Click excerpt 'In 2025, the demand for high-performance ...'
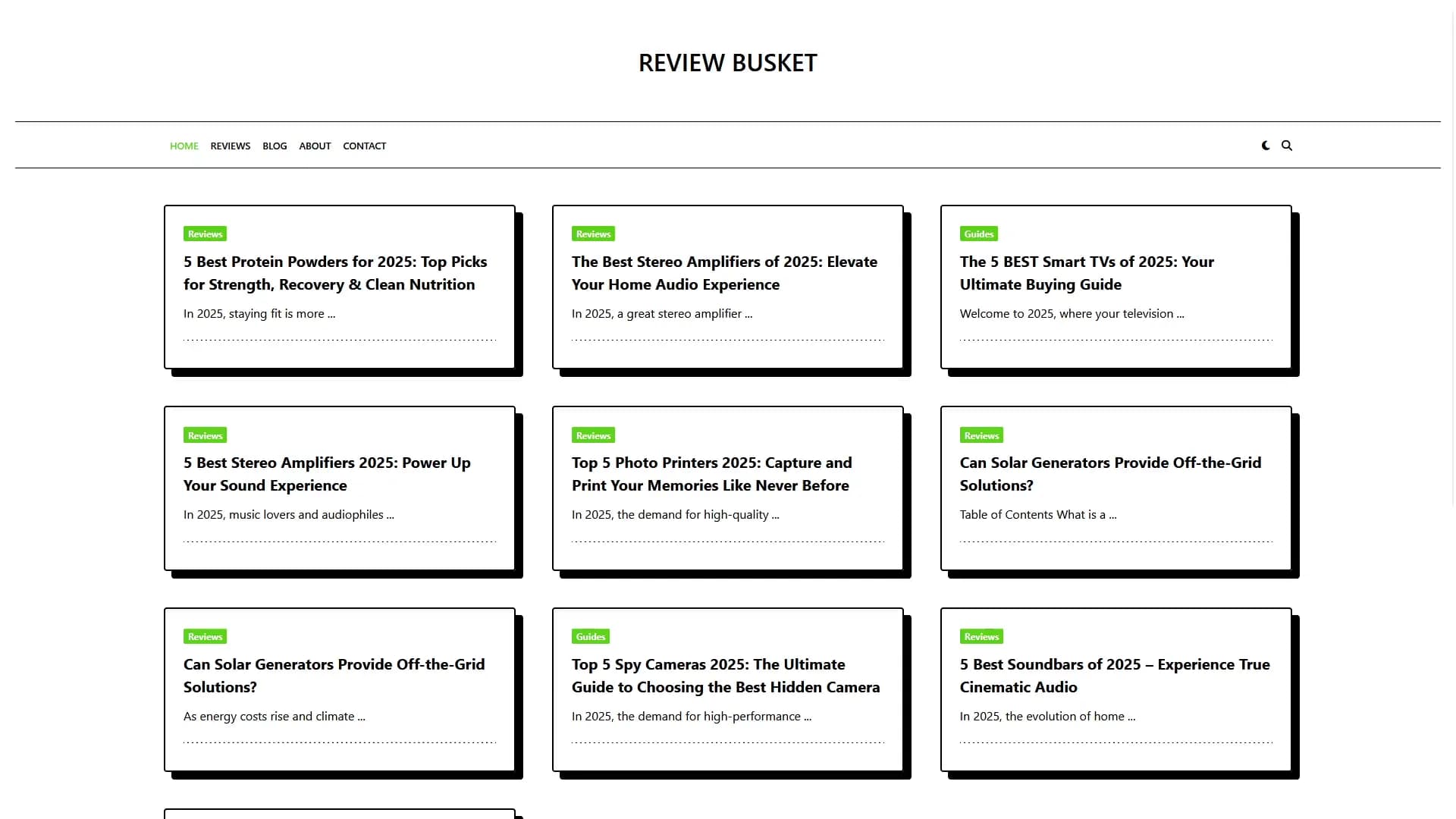Image resolution: width=1456 pixels, height=819 pixels. point(692,717)
